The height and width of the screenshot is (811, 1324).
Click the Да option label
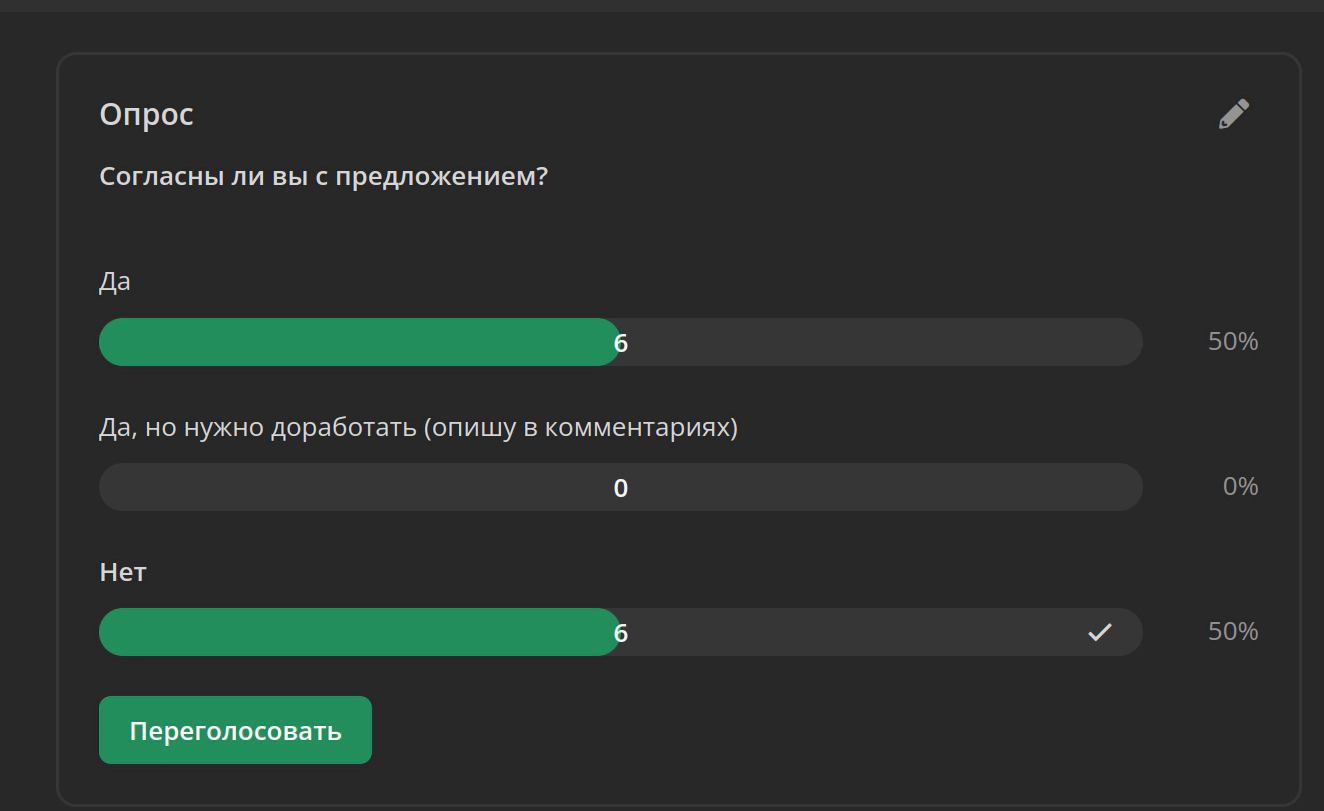pos(115,282)
